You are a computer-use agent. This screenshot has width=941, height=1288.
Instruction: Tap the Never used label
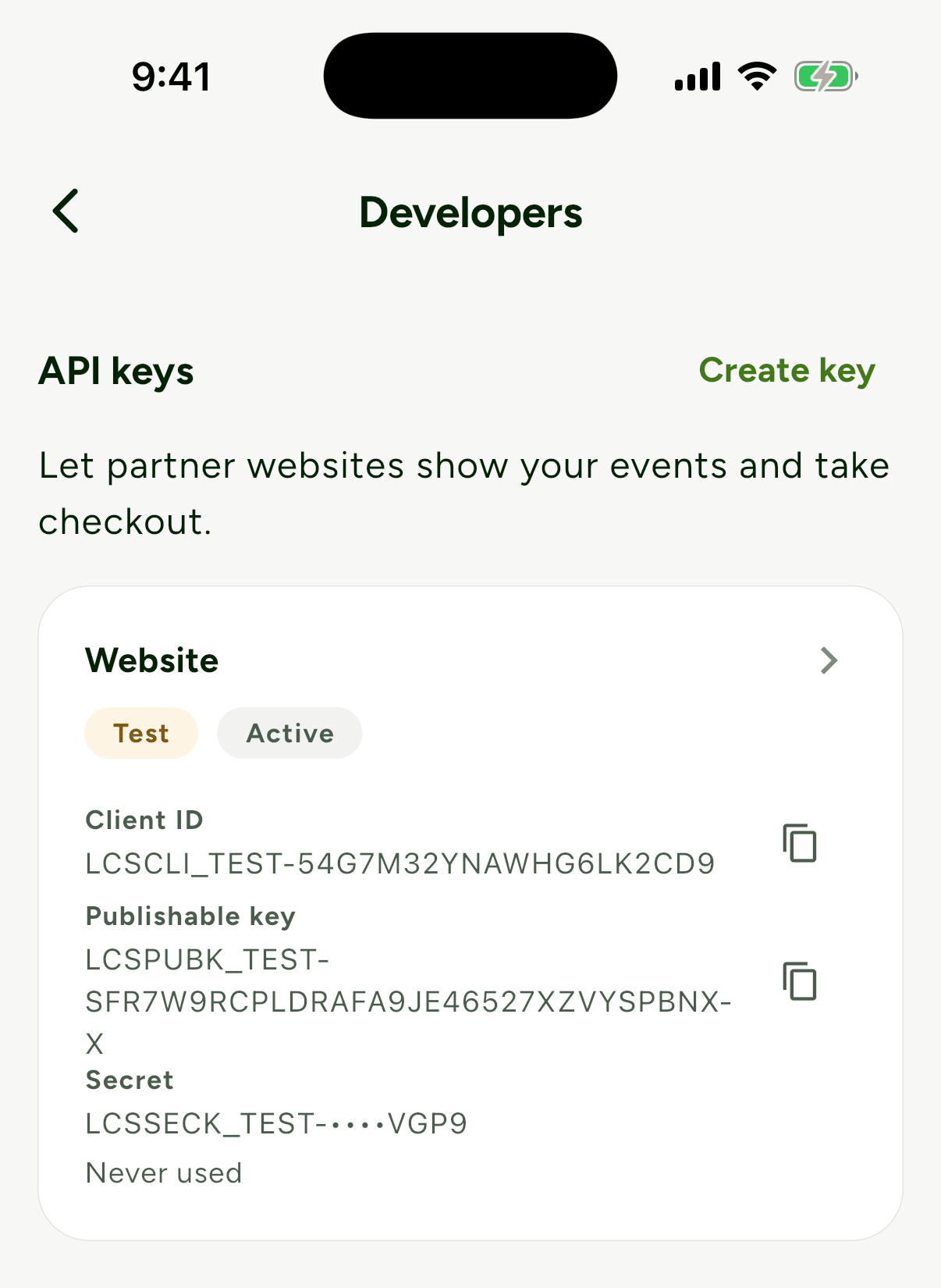pos(164,1173)
